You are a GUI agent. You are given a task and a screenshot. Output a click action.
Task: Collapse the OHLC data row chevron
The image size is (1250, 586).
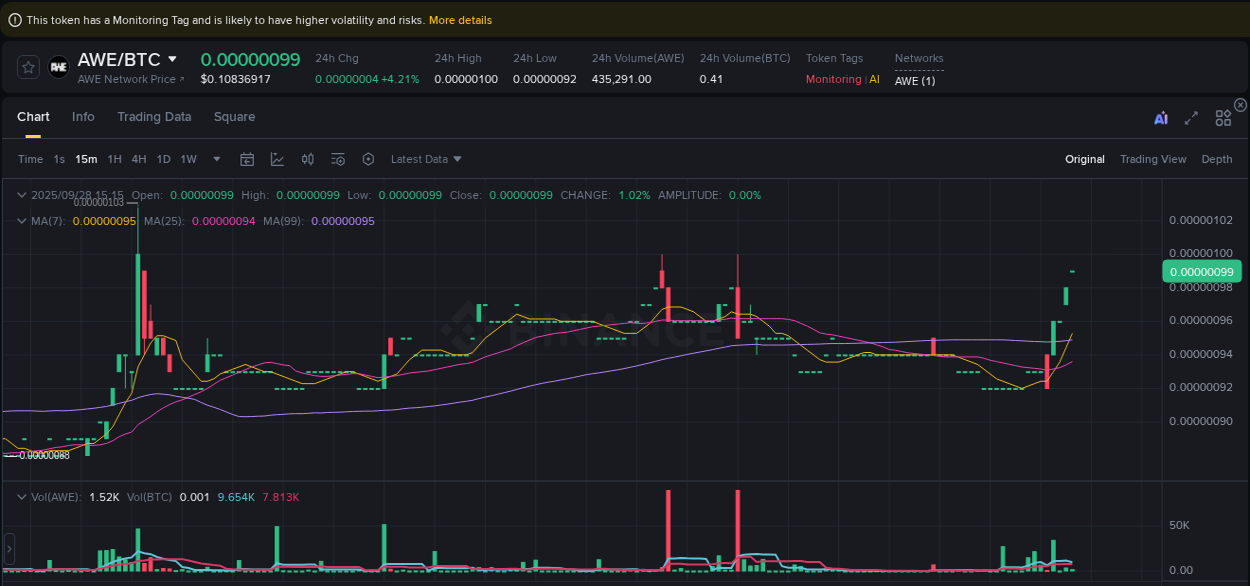pos(21,195)
